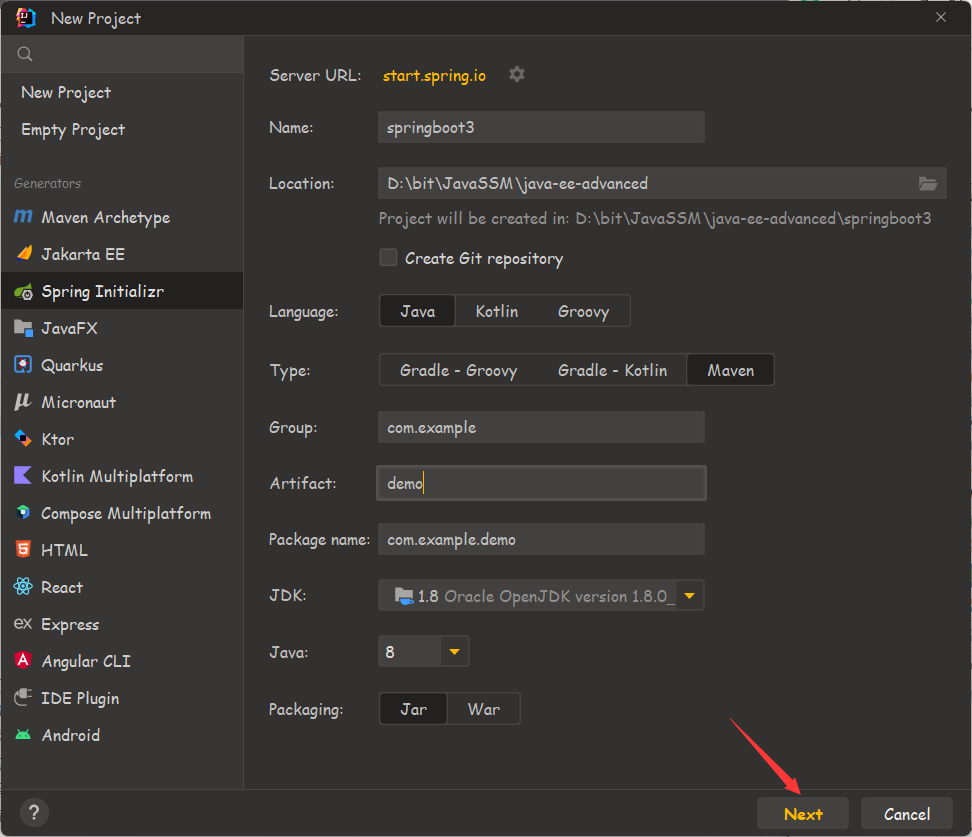The width and height of the screenshot is (972, 837).
Task: Choose Gradle - Groovy project type
Action: 458,370
